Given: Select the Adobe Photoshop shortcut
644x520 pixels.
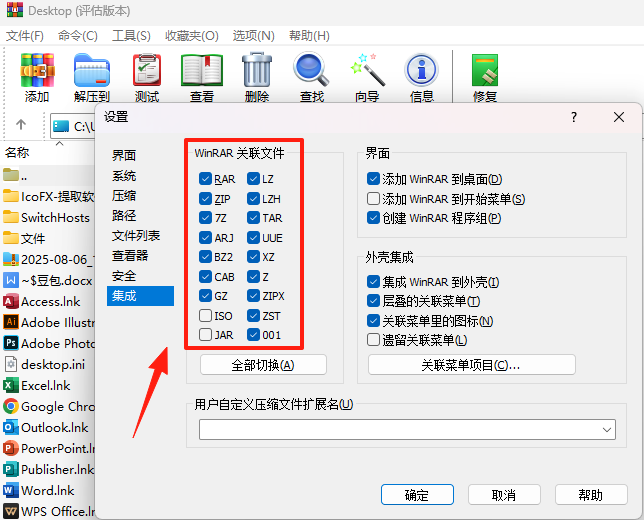Looking at the screenshot, I should (x=49, y=343).
